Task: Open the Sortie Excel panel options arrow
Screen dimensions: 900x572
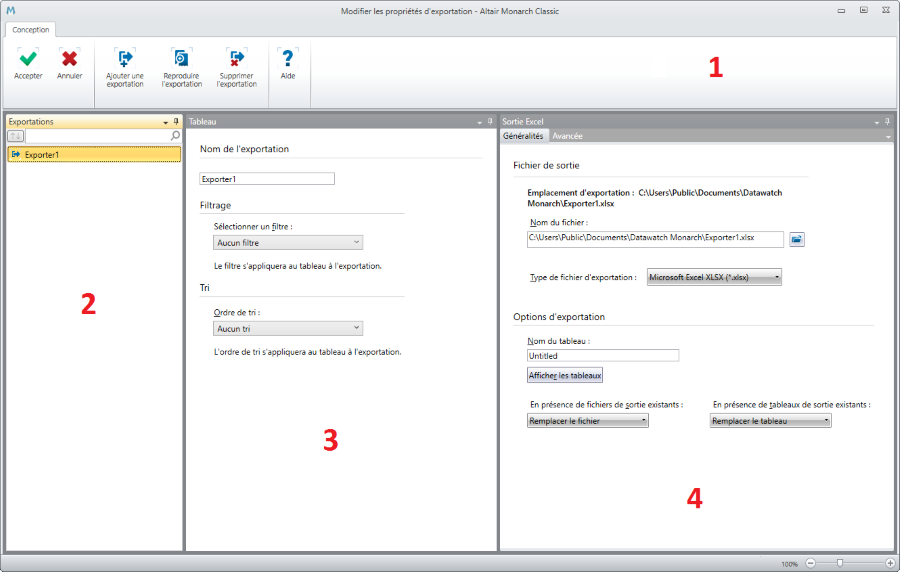Action: pos(876,122)
